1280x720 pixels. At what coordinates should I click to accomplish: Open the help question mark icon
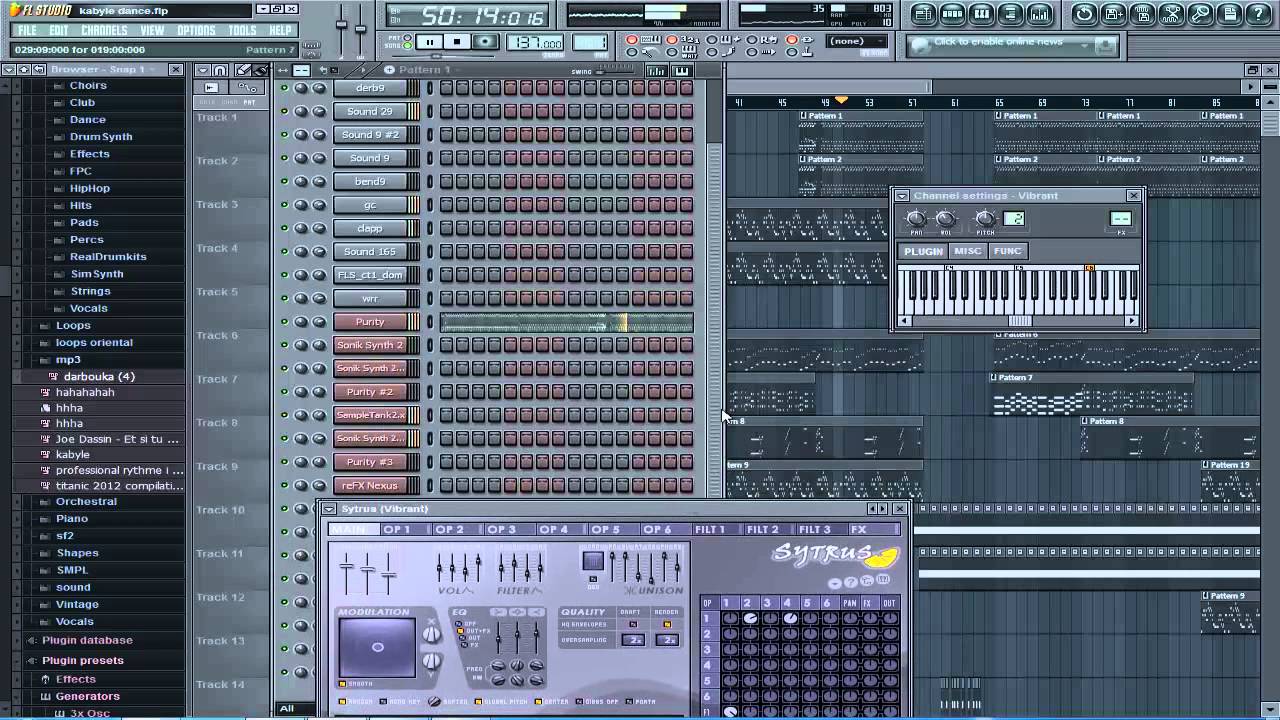(x=1258, y=14)
